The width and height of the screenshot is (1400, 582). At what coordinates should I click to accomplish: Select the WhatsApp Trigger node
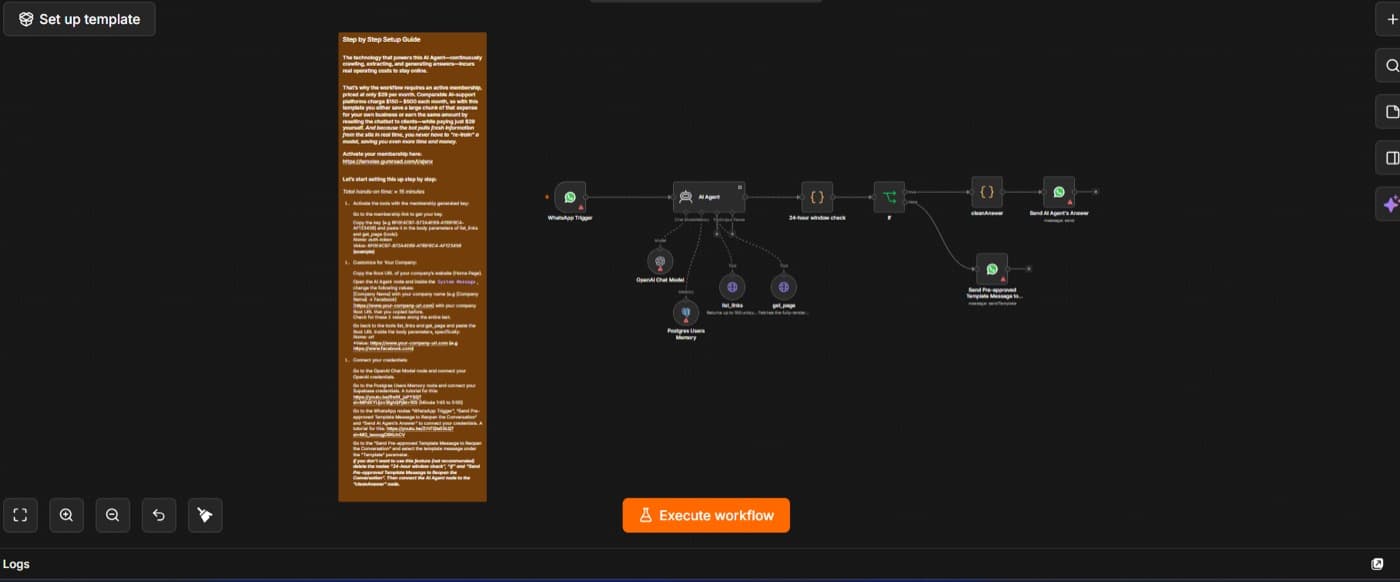point(570,197)
